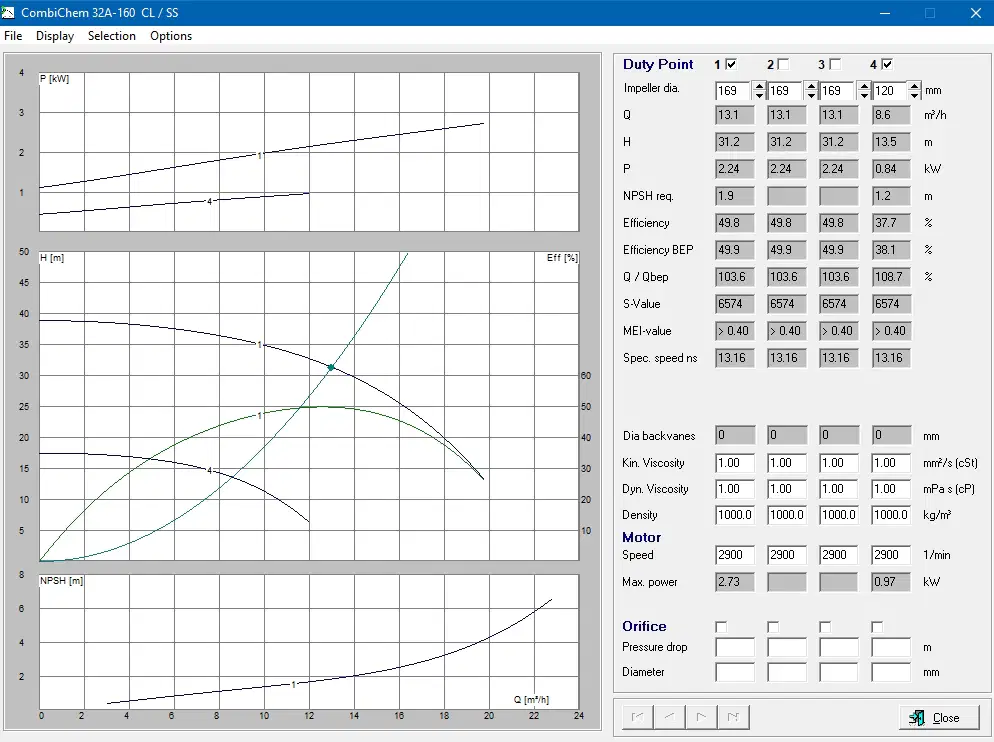Click Spec. speed ns value for duty point 4

891,358
